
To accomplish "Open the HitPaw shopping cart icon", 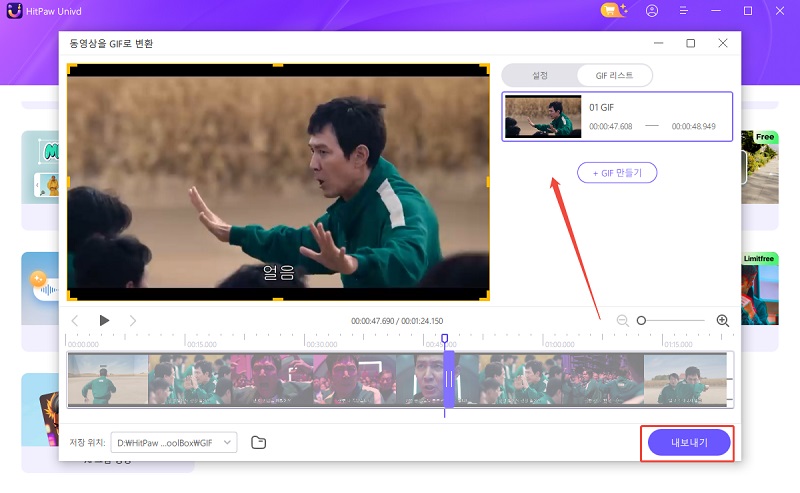I will point(613,10).
